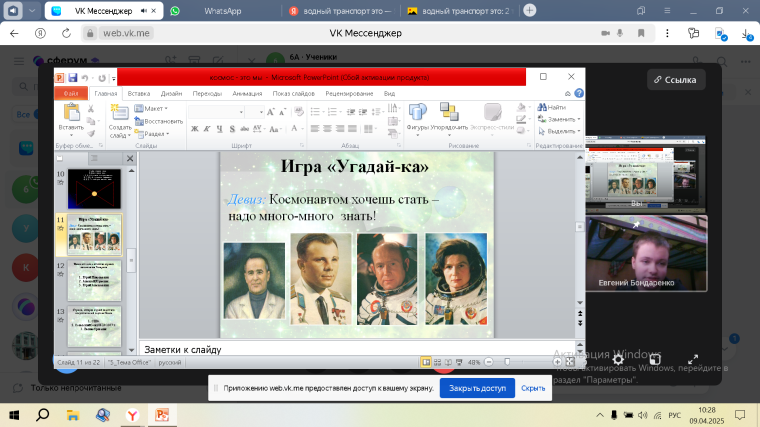Image resolution: width=760 pixels, height=427 pixels.
Task: Close the slide thumbnails pane
Action: [x=130, y=158]
